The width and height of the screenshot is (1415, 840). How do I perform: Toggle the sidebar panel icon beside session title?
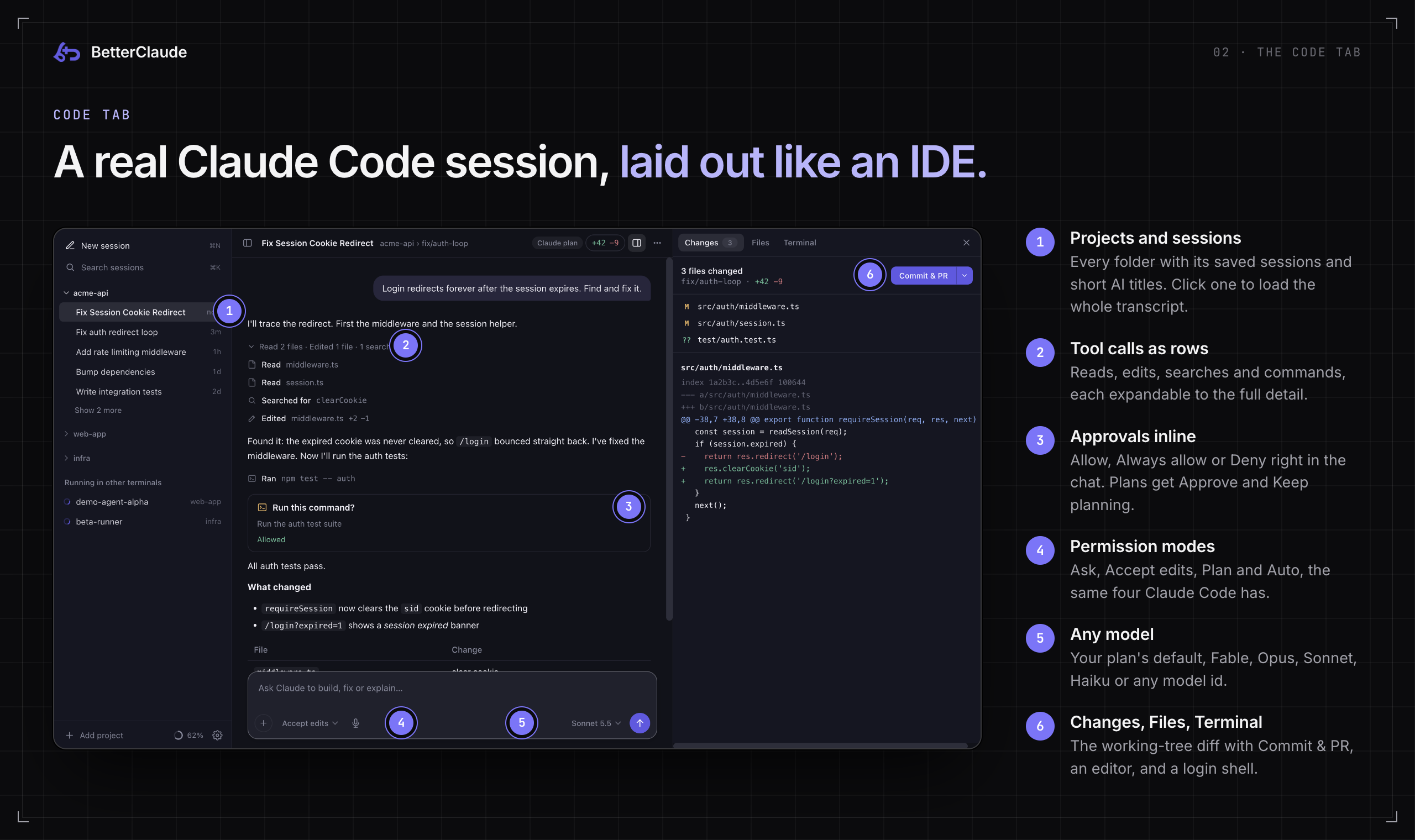coord(247,243)
